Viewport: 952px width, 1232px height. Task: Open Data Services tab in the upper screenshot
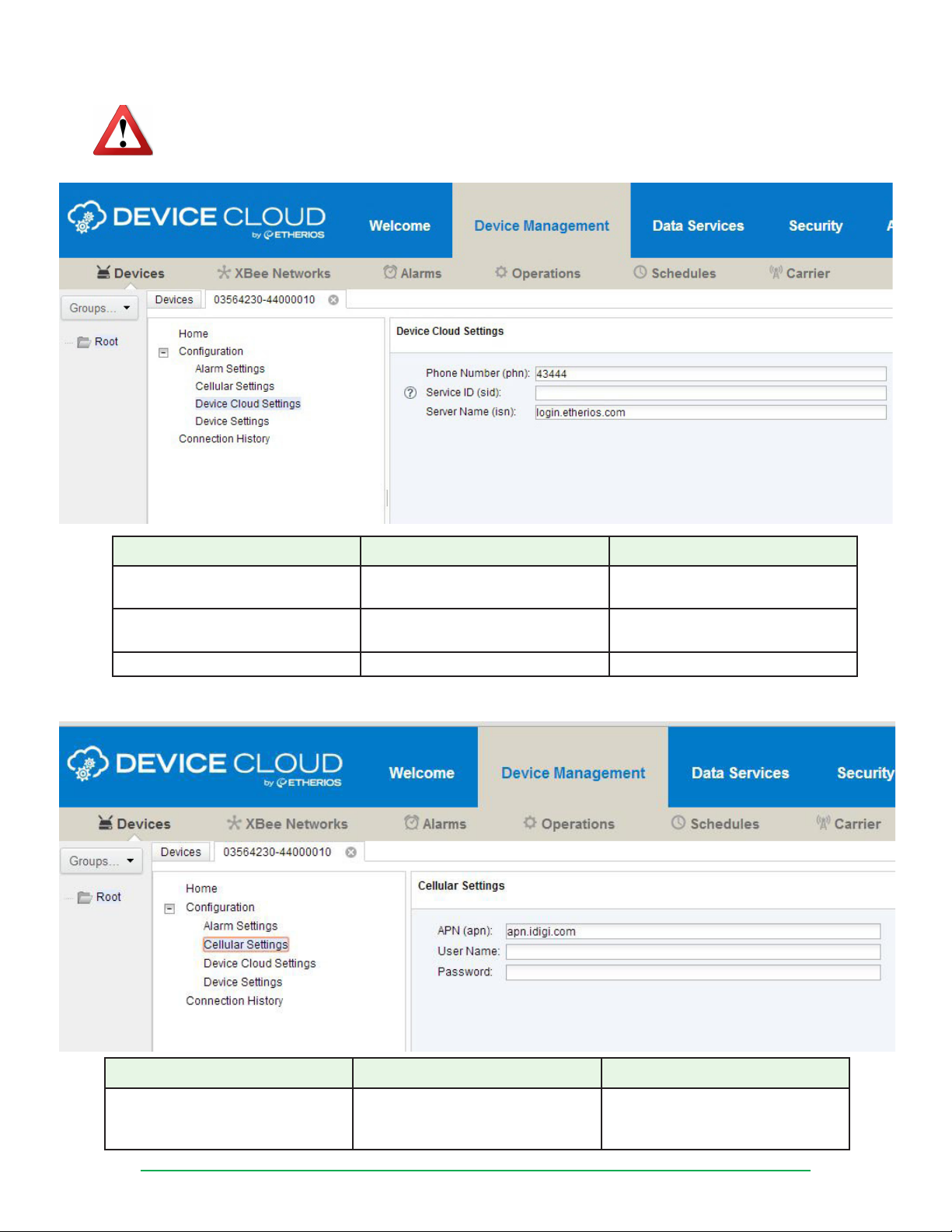click(698, 225)
